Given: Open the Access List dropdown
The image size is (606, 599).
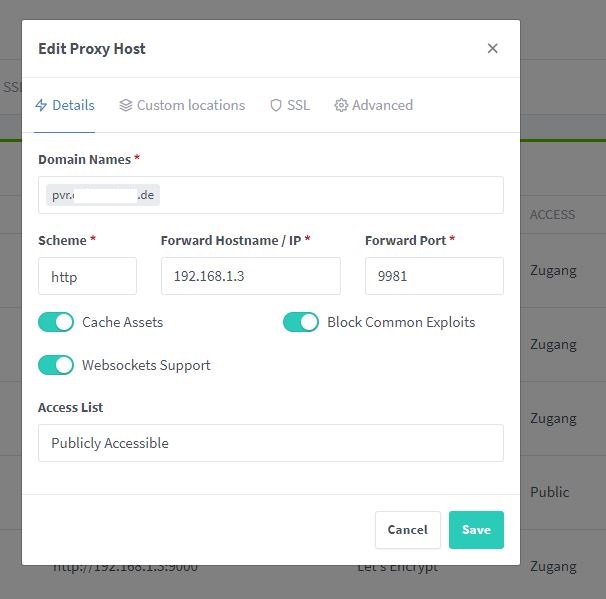Looking at the screenshot, I should tap(271, 443).
